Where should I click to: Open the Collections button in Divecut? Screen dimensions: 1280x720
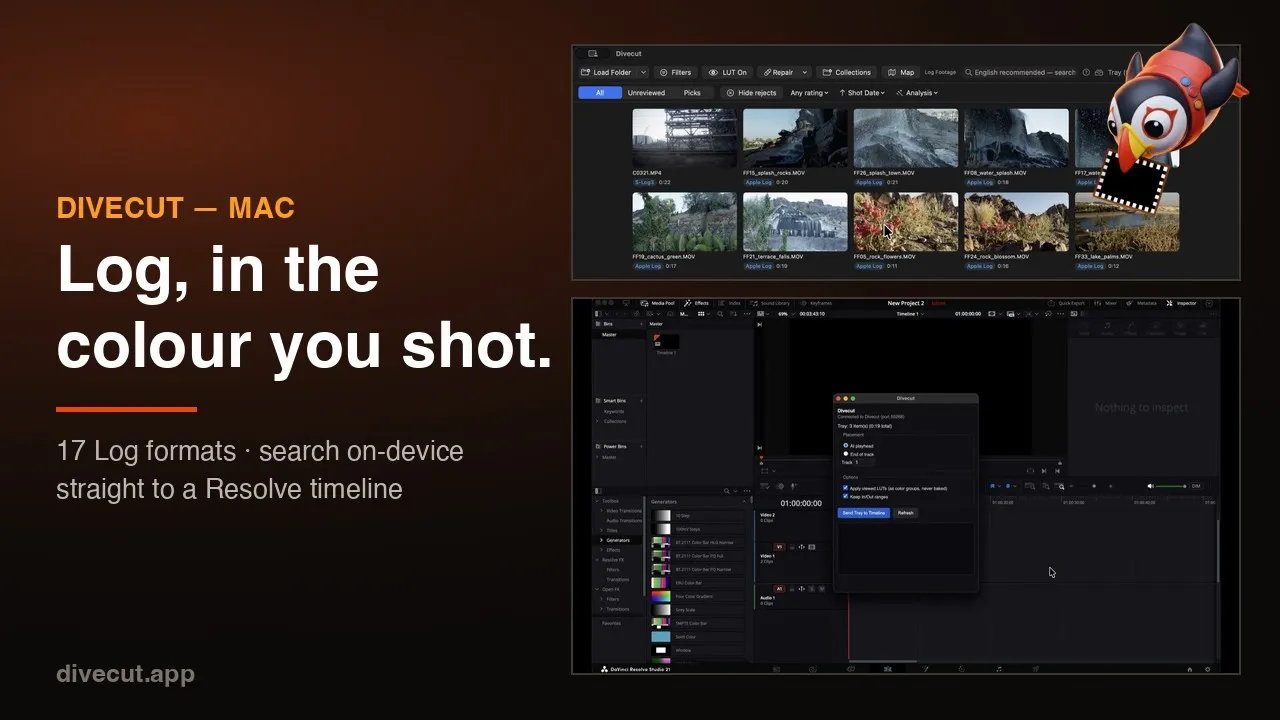tap(847, 72)
